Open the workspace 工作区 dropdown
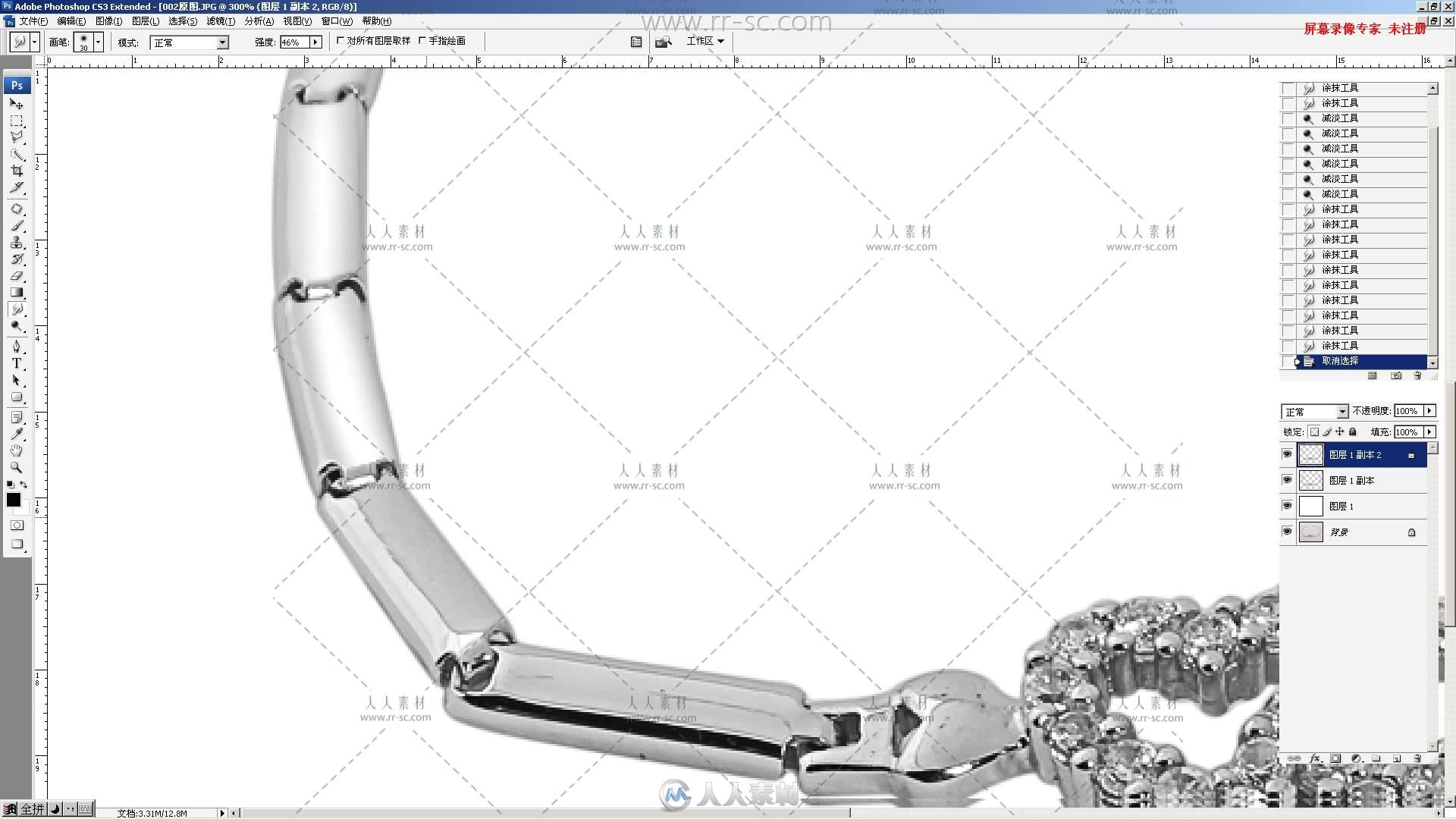 click(x=705, y=41)
